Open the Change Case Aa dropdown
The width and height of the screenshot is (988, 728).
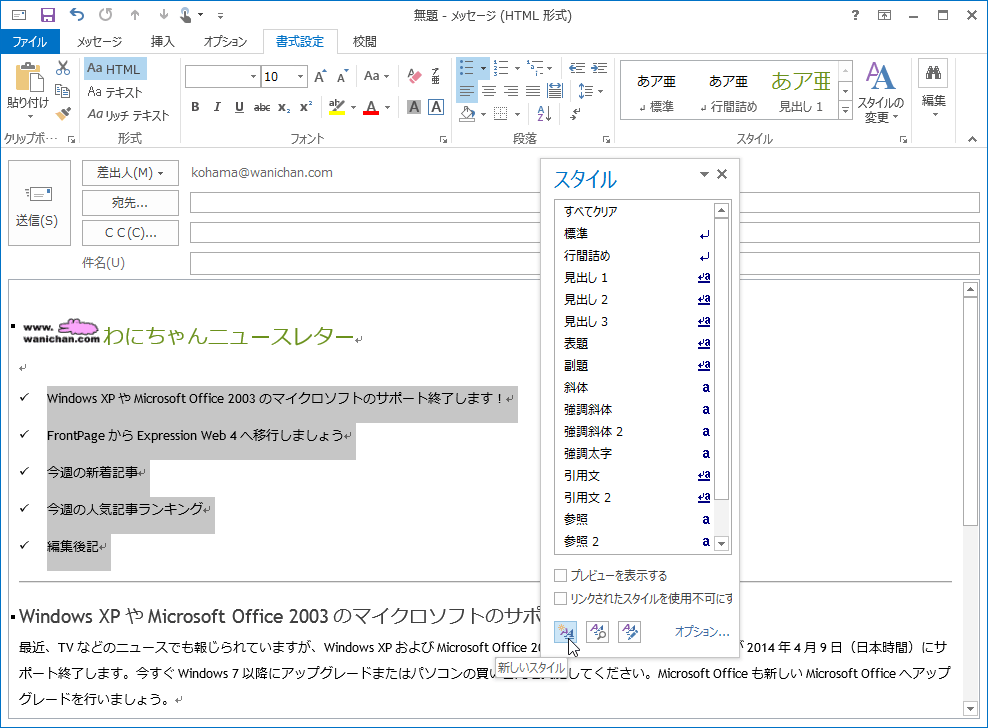(x=377, y=76)
